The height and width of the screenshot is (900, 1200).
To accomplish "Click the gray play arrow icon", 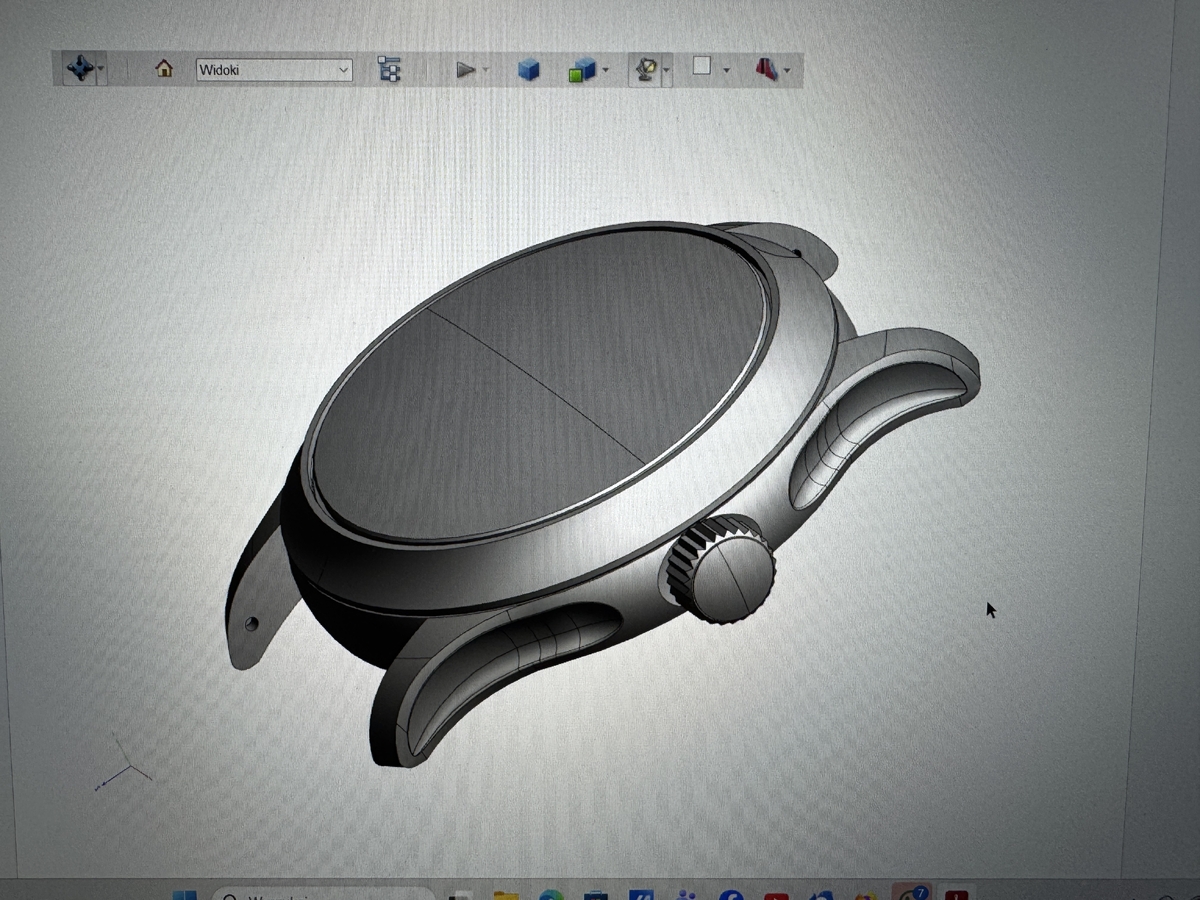I will pyautogui.click(x=465, y=69).
